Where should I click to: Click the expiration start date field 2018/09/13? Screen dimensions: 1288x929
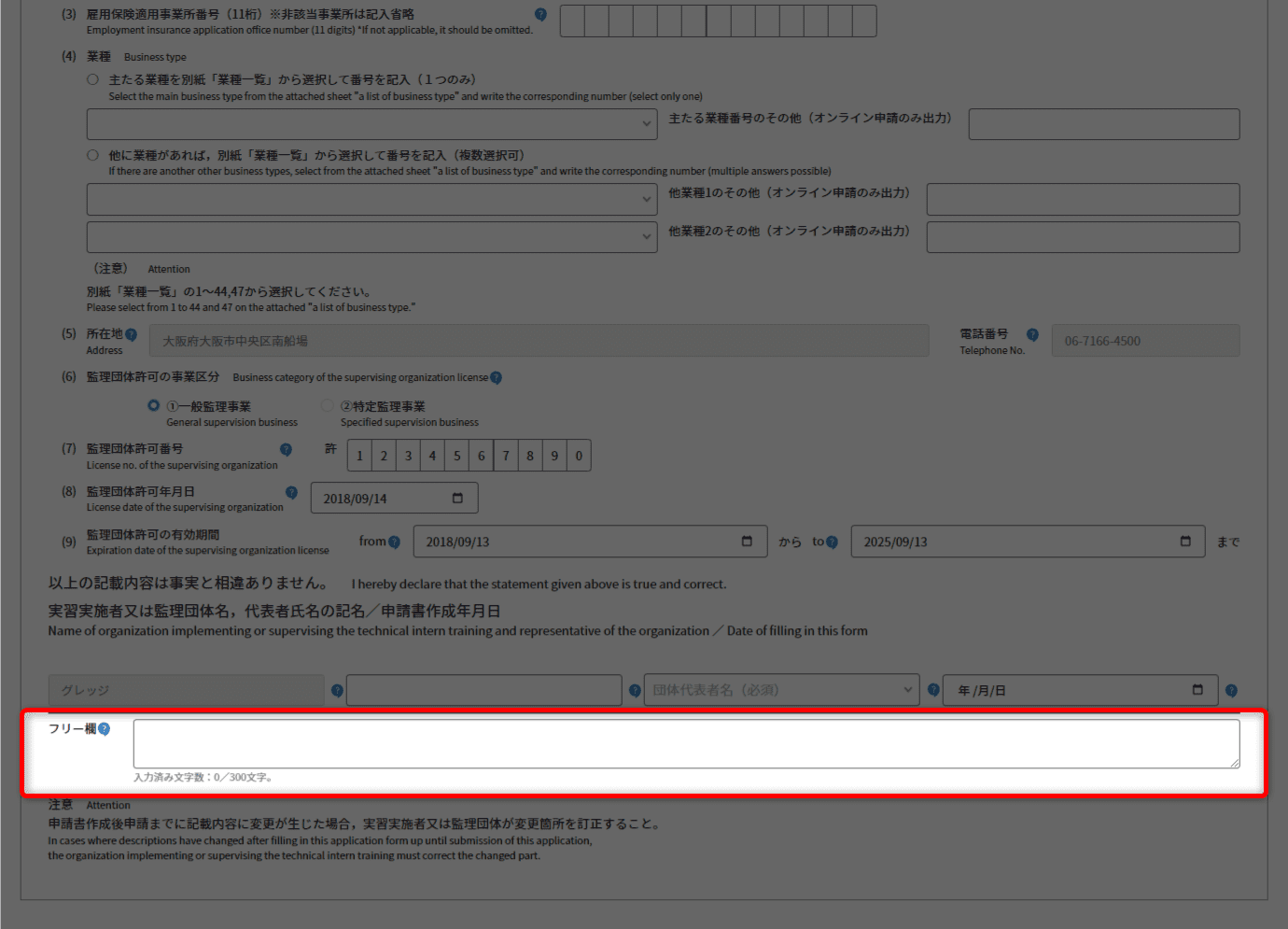pos(579,542)
